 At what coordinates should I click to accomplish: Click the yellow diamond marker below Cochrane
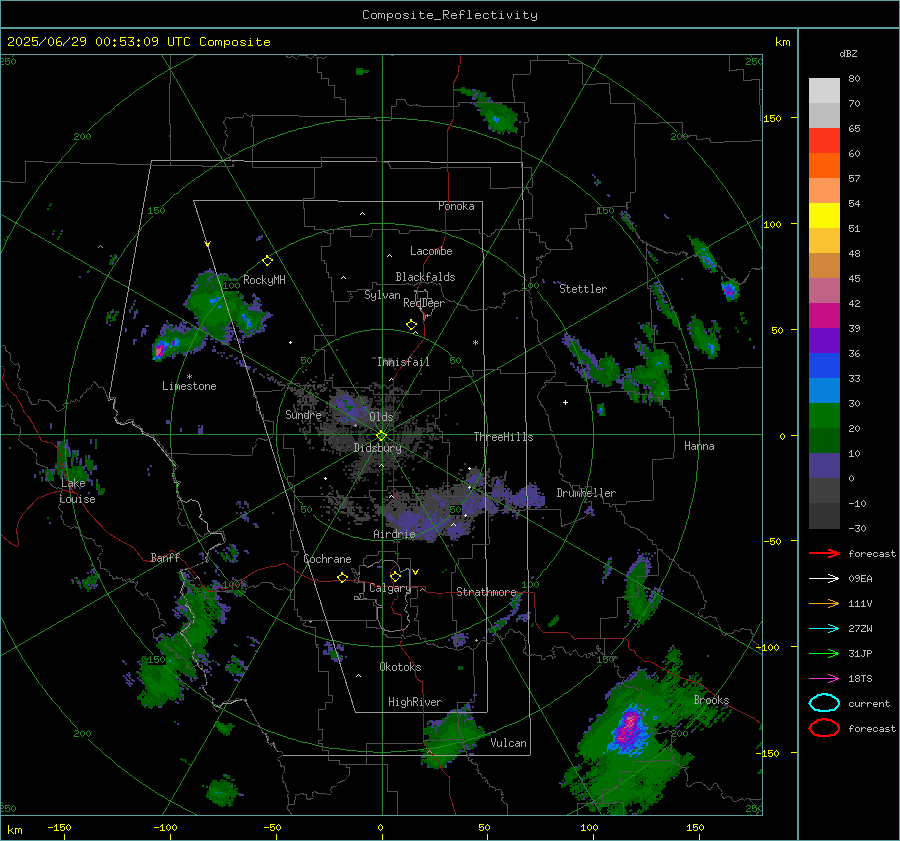click(342, 577)
